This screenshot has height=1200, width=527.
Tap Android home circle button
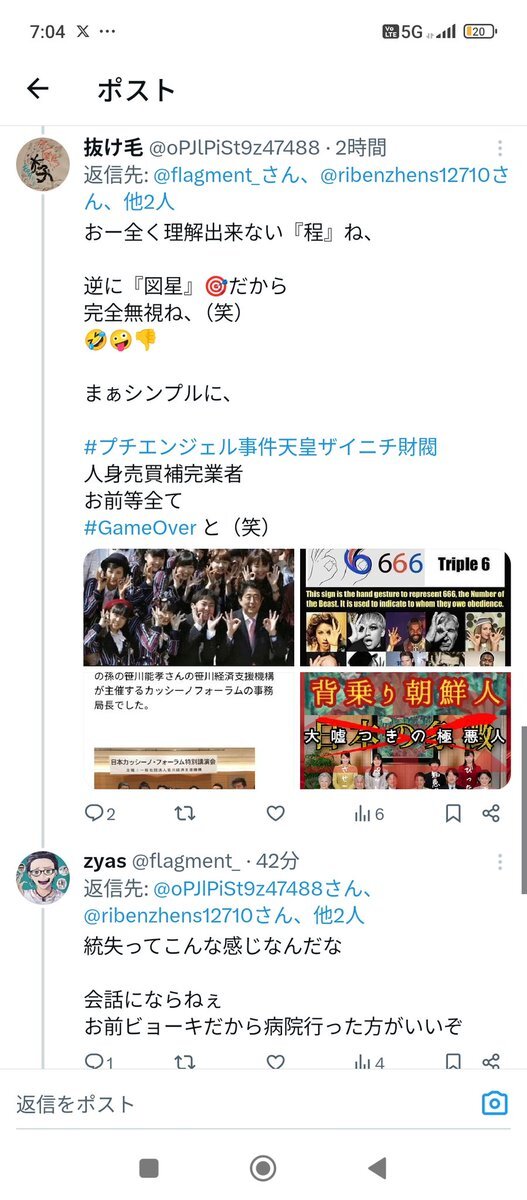pos(263,1168)
